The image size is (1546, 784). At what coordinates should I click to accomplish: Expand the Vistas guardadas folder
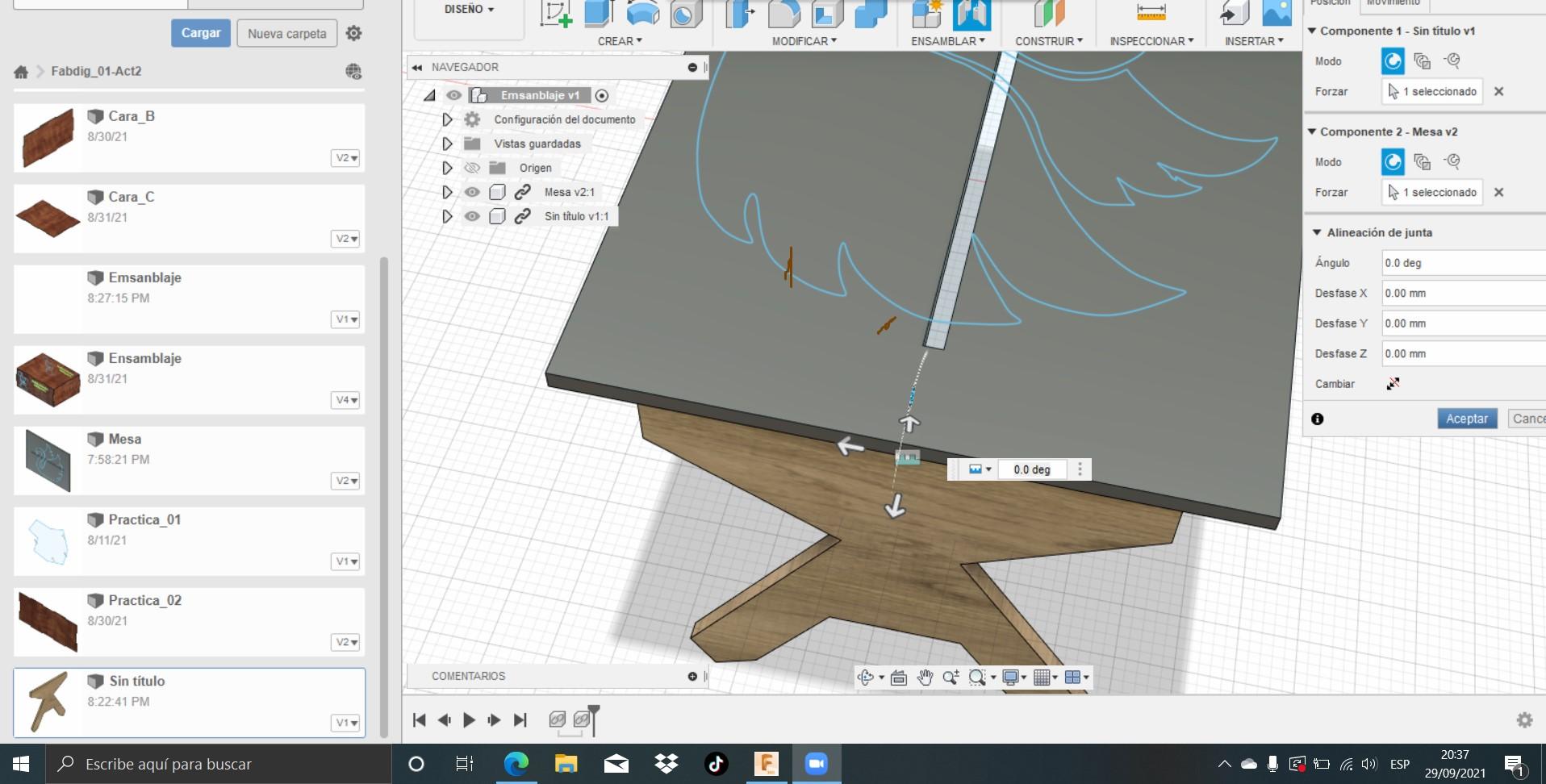447,144
